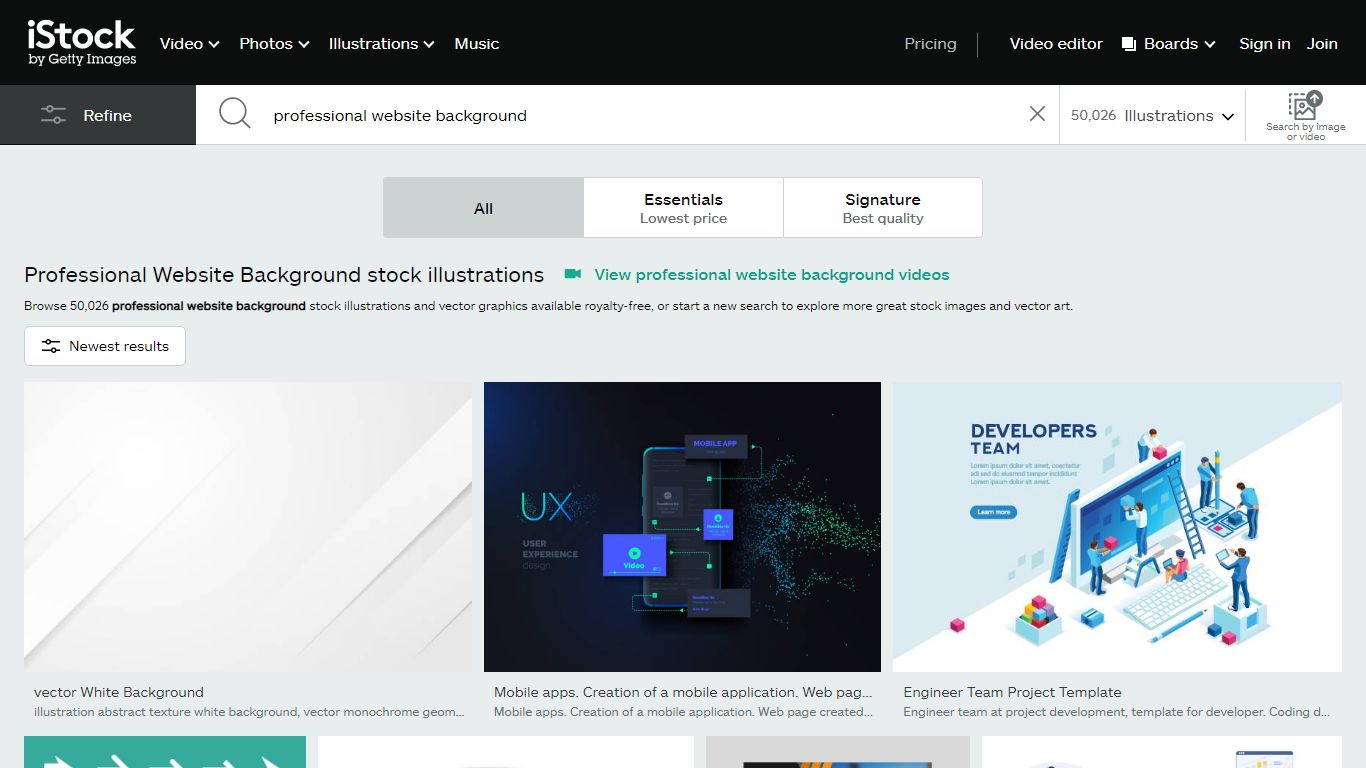Expand the Illustrations navigation menu

[x=381, y=43]
